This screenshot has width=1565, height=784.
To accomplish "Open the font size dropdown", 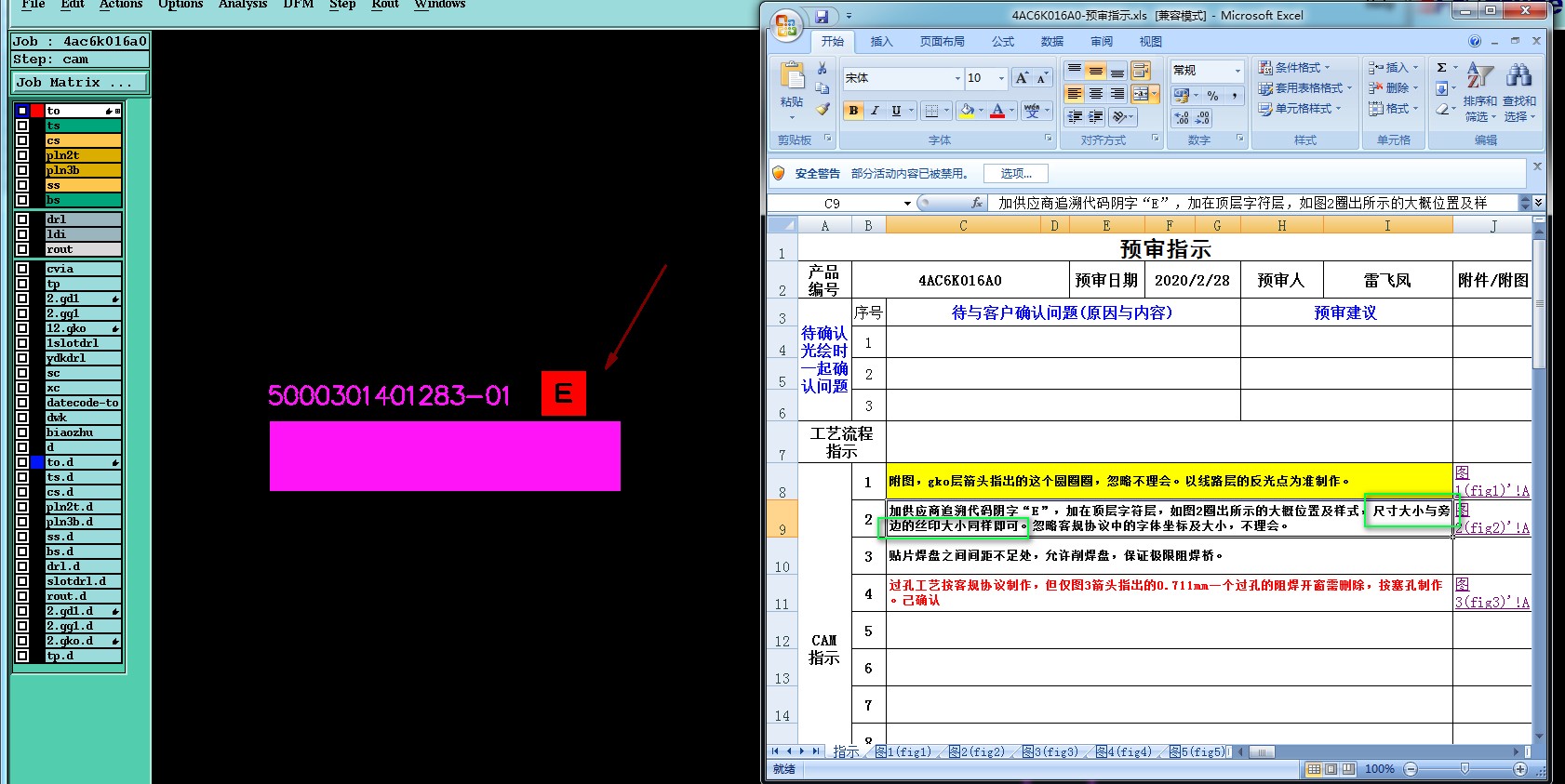I will [x=1001, y=78].
